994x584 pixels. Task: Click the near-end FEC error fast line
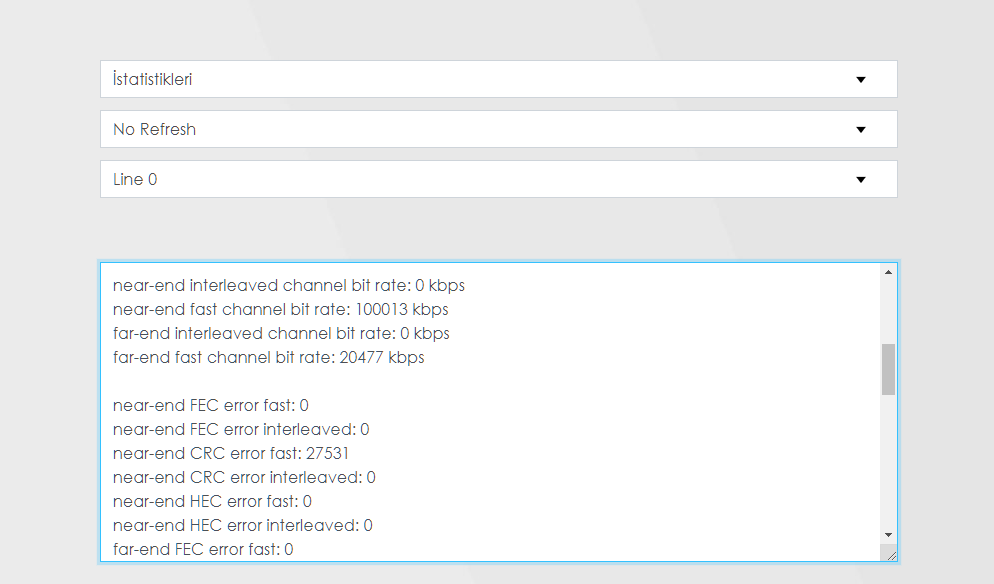coord(210,406)
